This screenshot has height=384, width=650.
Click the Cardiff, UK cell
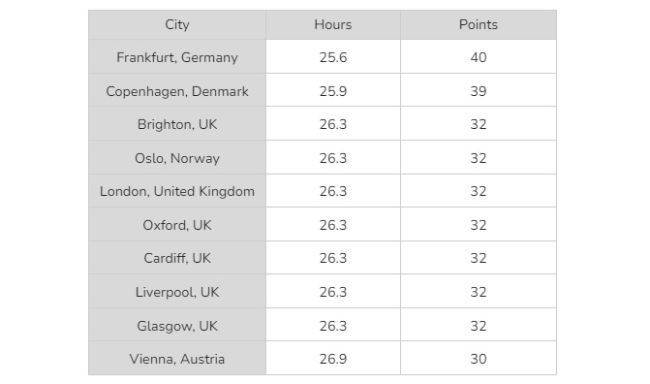(x=177, y=258)
